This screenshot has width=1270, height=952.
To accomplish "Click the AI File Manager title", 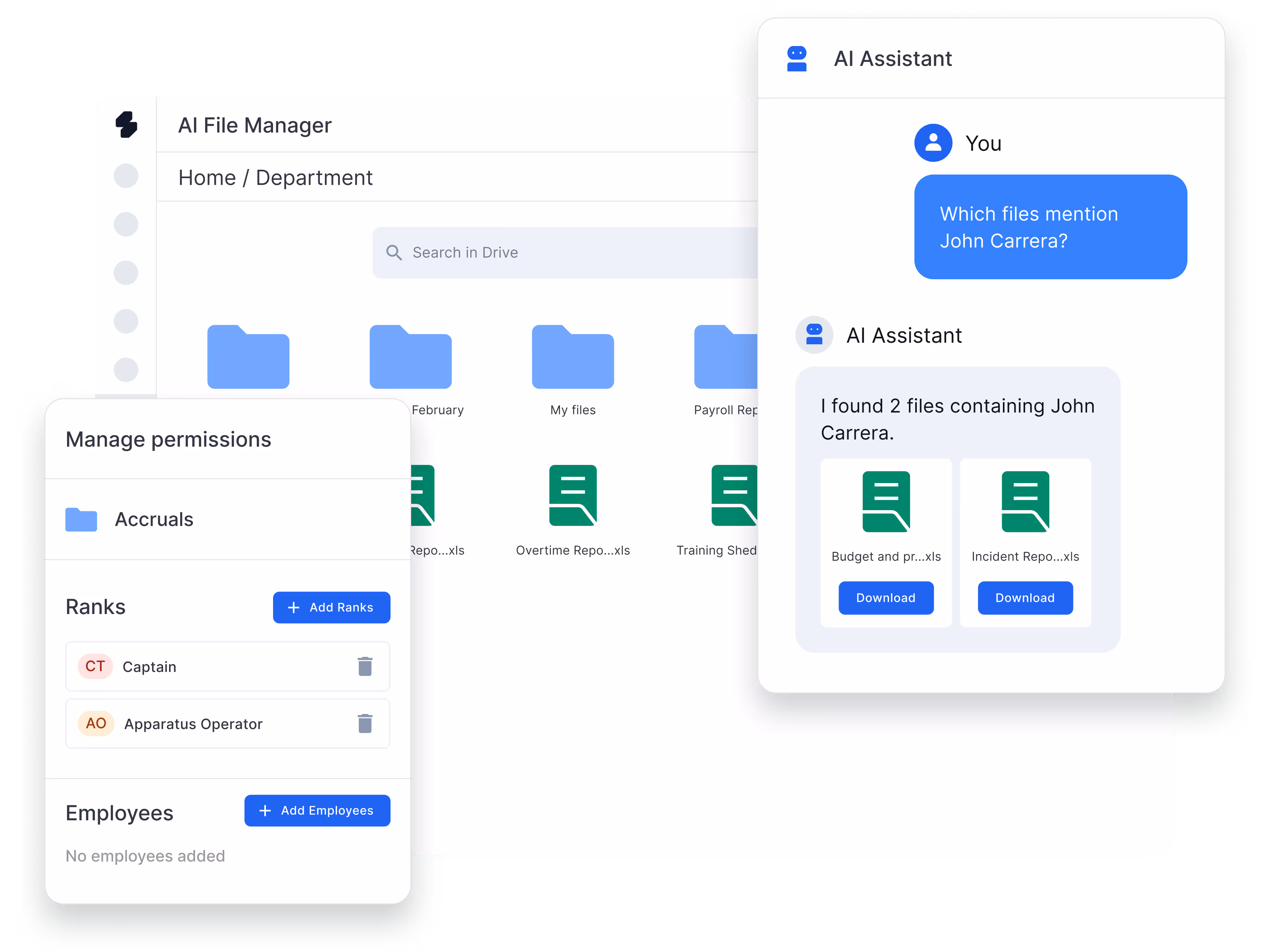I will [x=255, y=125].
